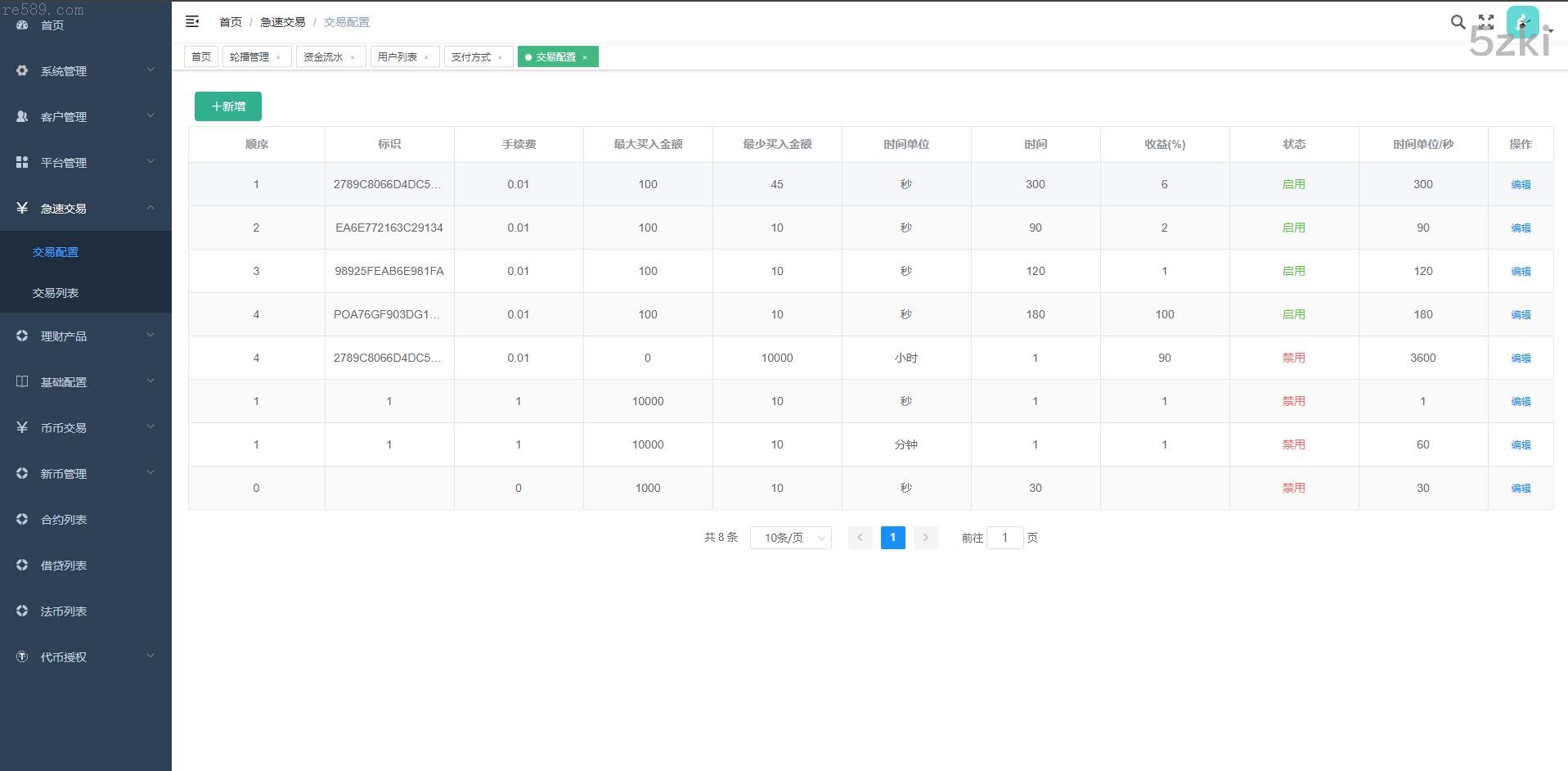Screen dimensions: 1568x771
Task: Collapse the 急速交易 sidebar menu
Action: [x=86, y=209]
